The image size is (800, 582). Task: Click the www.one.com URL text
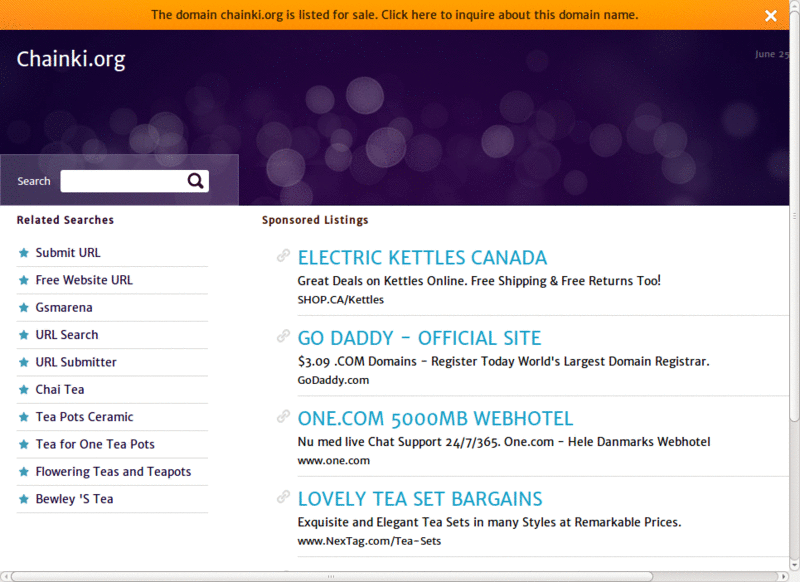point(334,461)
